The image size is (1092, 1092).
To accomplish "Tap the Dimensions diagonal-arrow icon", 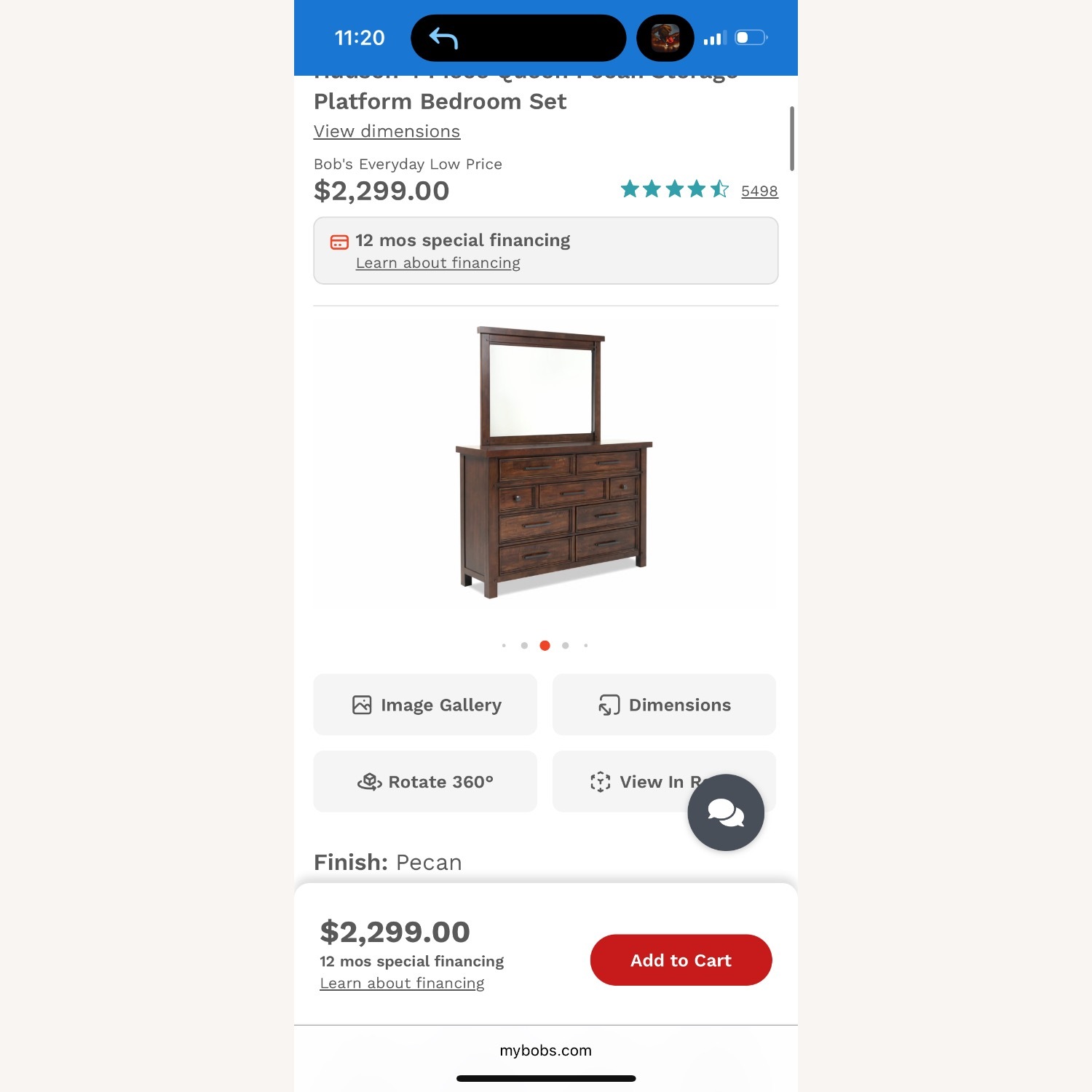I will [609, 704].
